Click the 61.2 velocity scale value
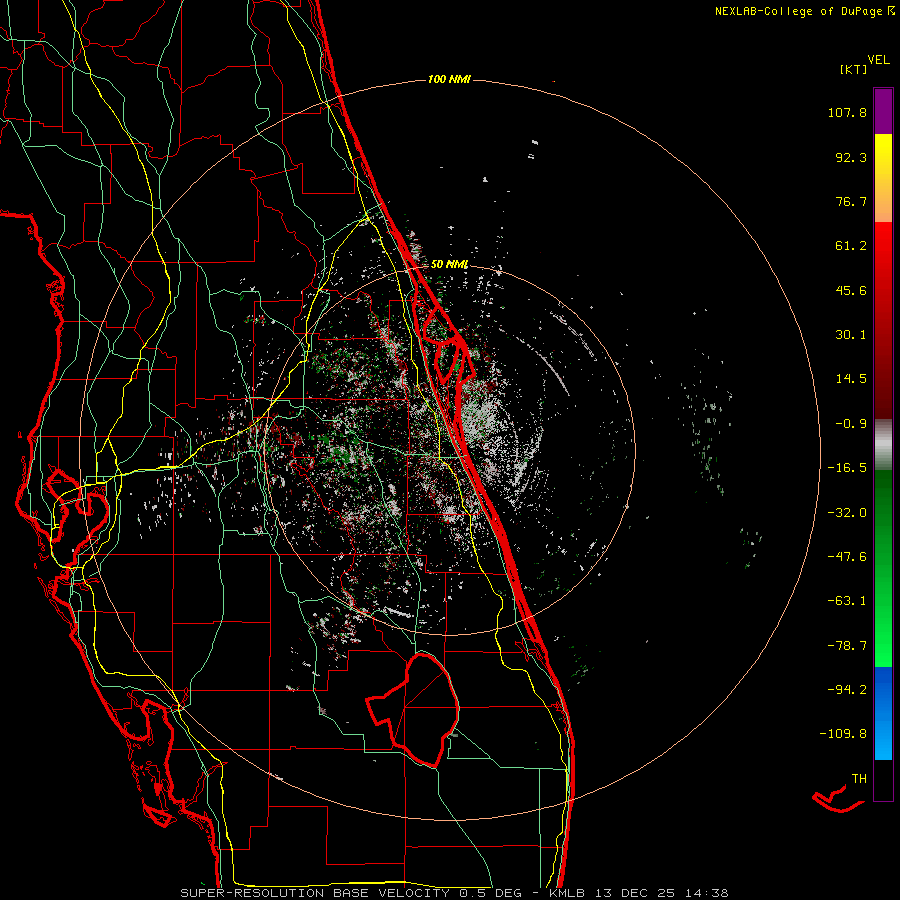Image resolution: width=900 pixels, height=900 pixels. click(x=851, y=246)
